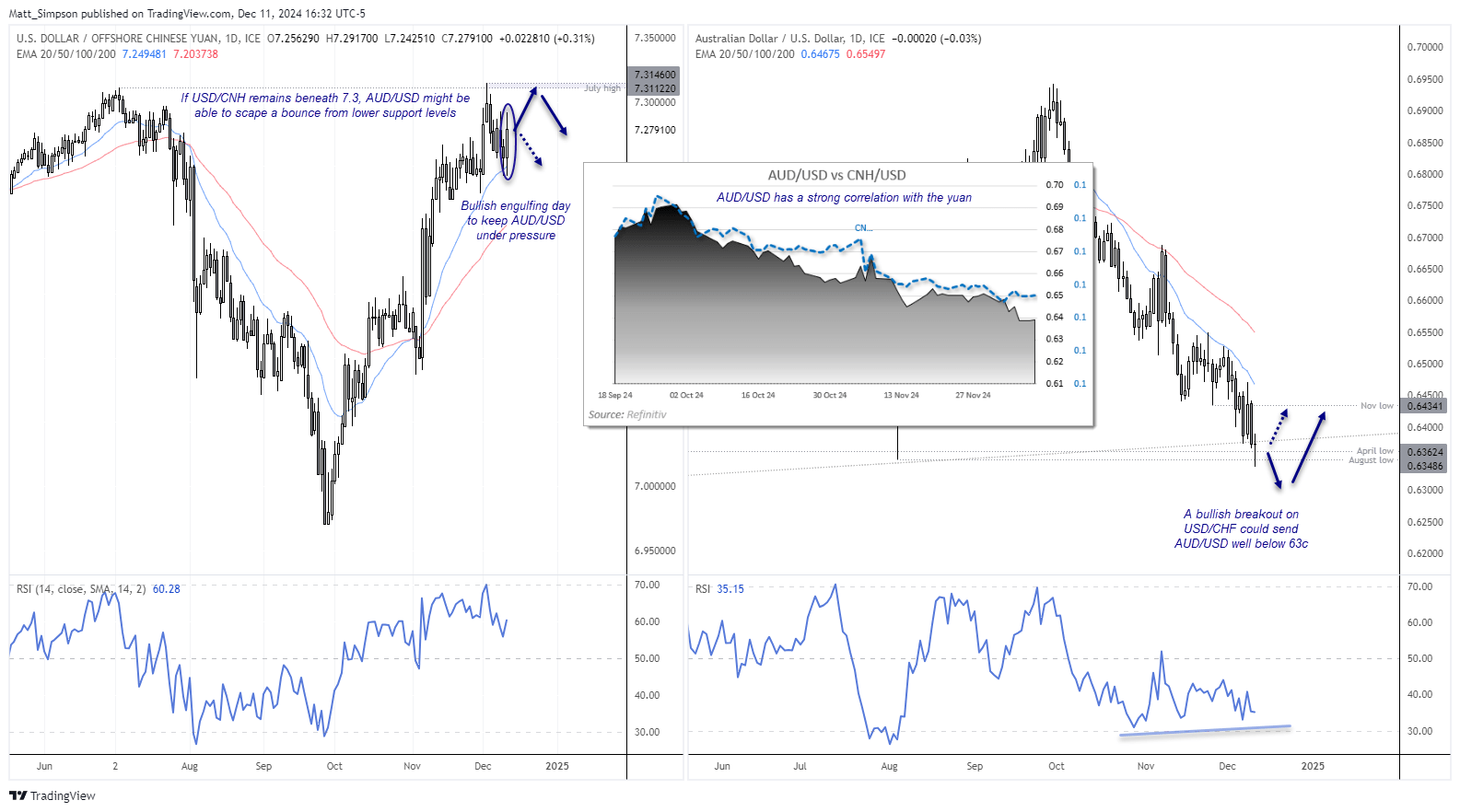1460x812 pixels.
Task: Click the 2025 label on USD/CNH time axis
Action: pos(557,766)
